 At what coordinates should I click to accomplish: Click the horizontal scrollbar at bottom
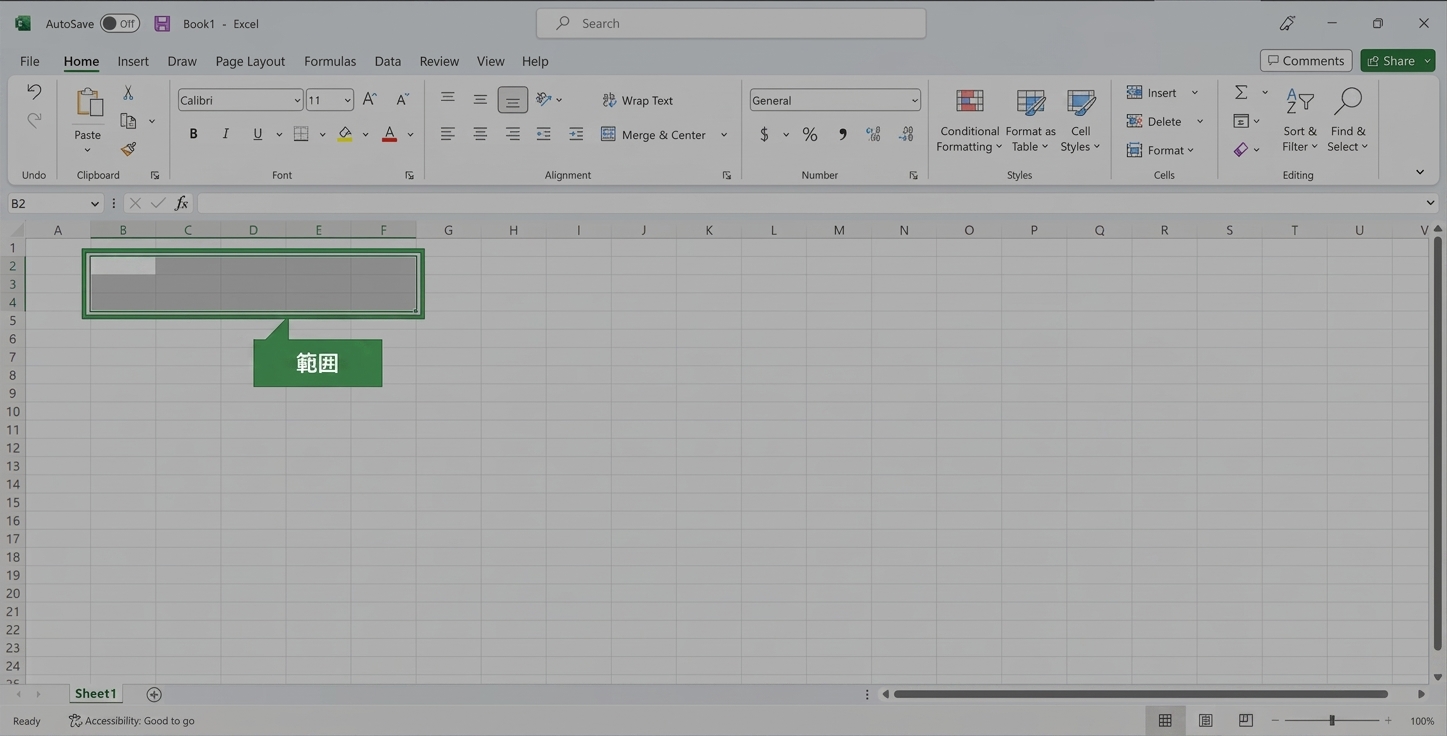click(1141, 694)
